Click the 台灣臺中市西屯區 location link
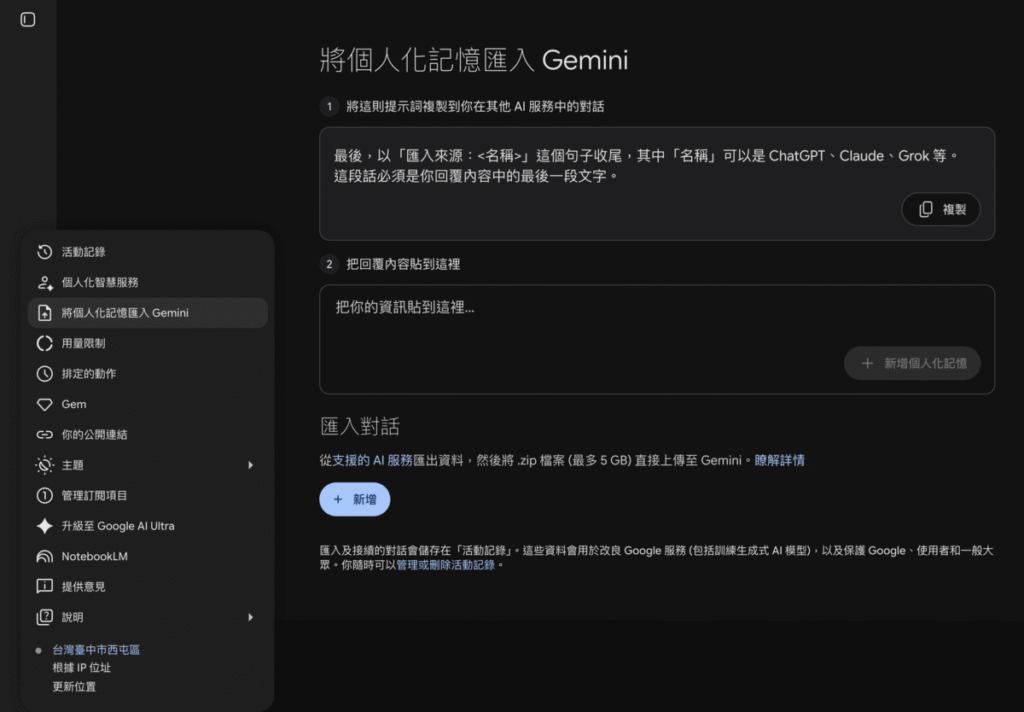 coord(96,650)
